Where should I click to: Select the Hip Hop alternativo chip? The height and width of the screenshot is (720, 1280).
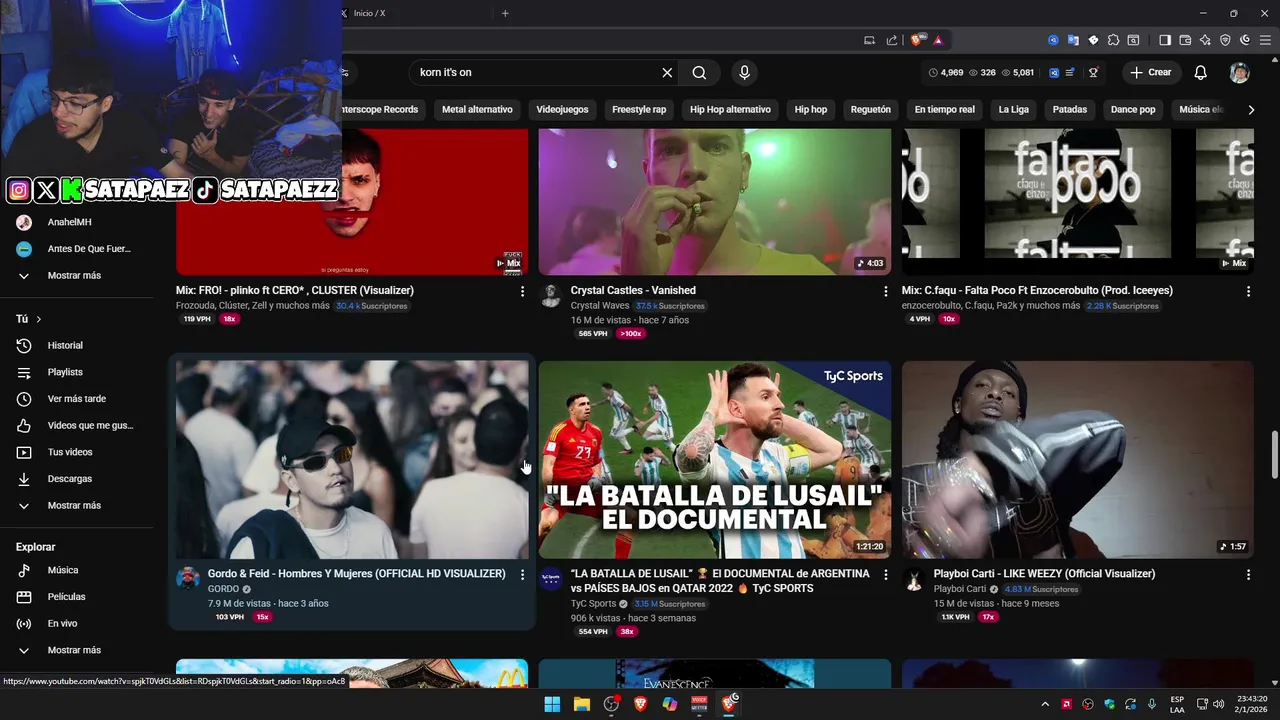tap(730, 109)
